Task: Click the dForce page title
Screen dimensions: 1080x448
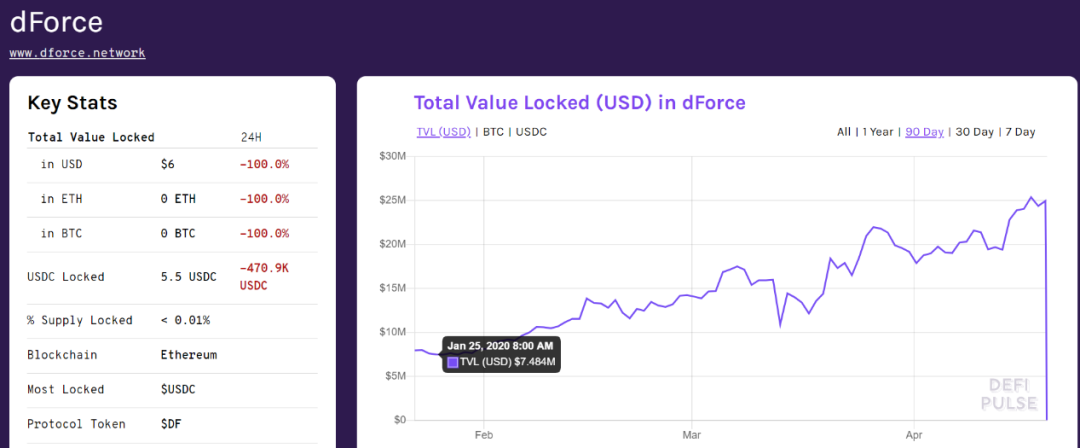Action: pyautogui.click(x=56, y=22)
